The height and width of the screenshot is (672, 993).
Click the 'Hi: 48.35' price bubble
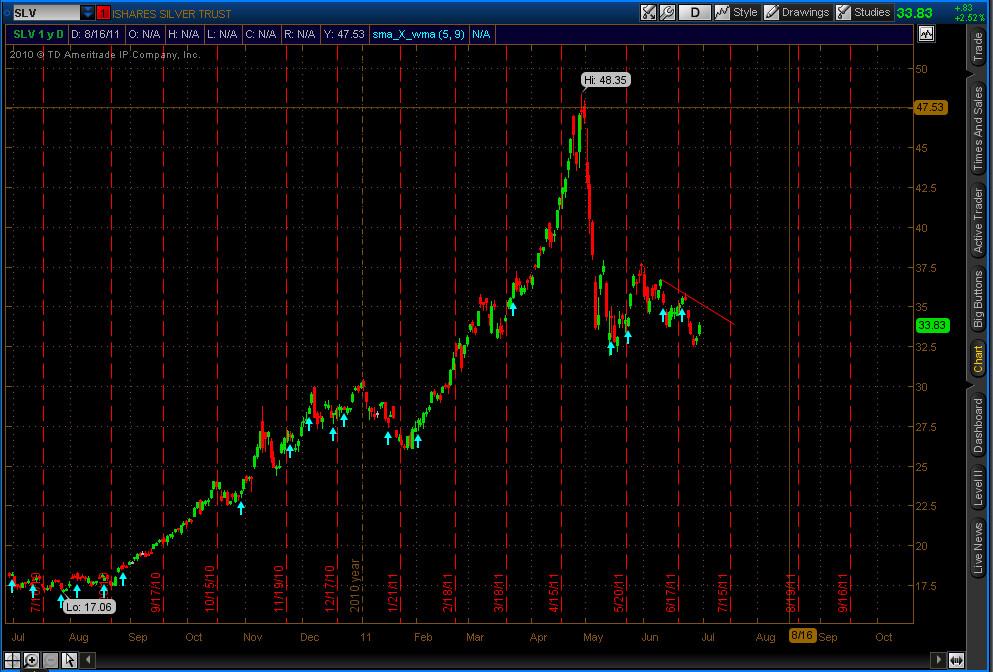pyautogui.click(x=605, y=80)
